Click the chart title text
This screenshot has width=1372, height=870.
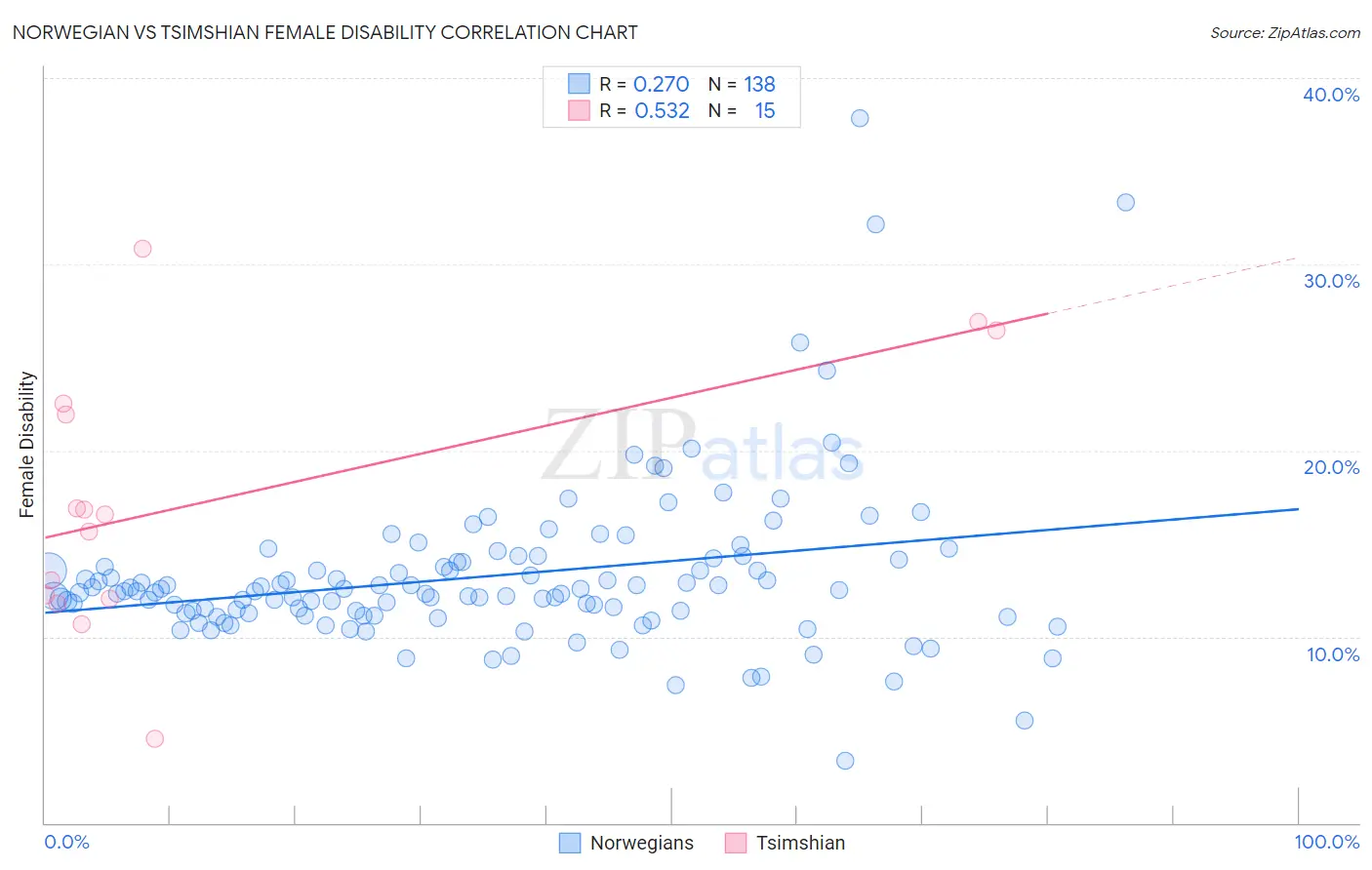325,32
